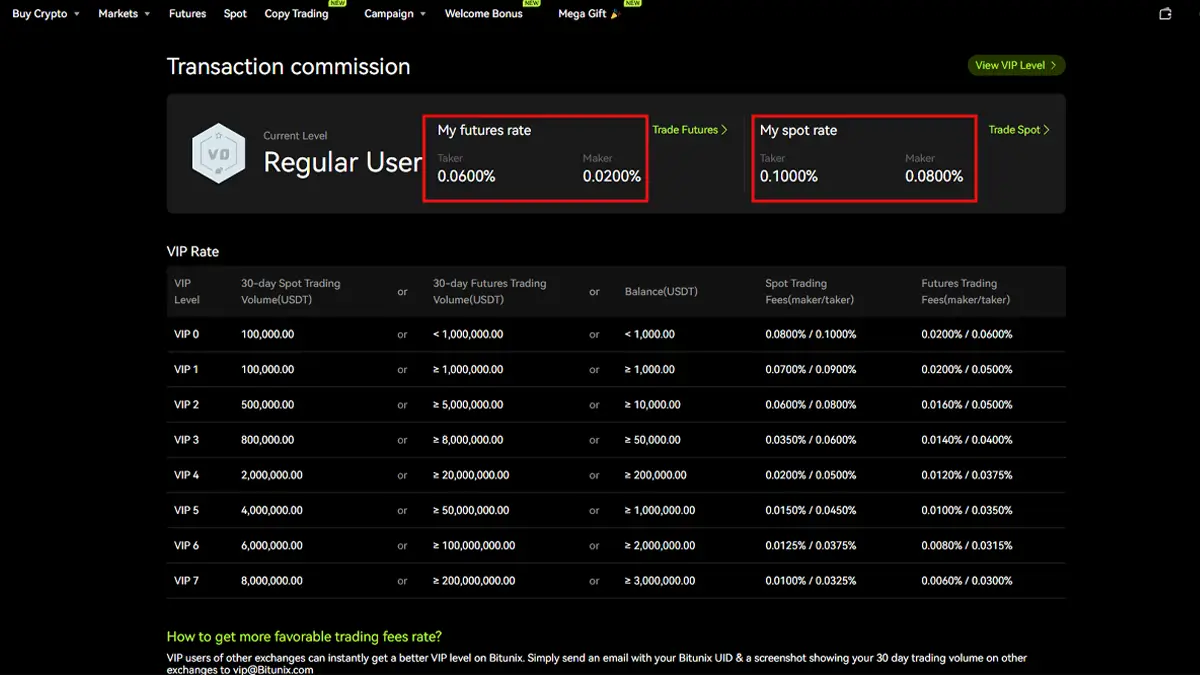Viewport: 1200px width, 675px height.
Task: Click VIP 2 spot volume 500,000.00
Action: [267, 405]
